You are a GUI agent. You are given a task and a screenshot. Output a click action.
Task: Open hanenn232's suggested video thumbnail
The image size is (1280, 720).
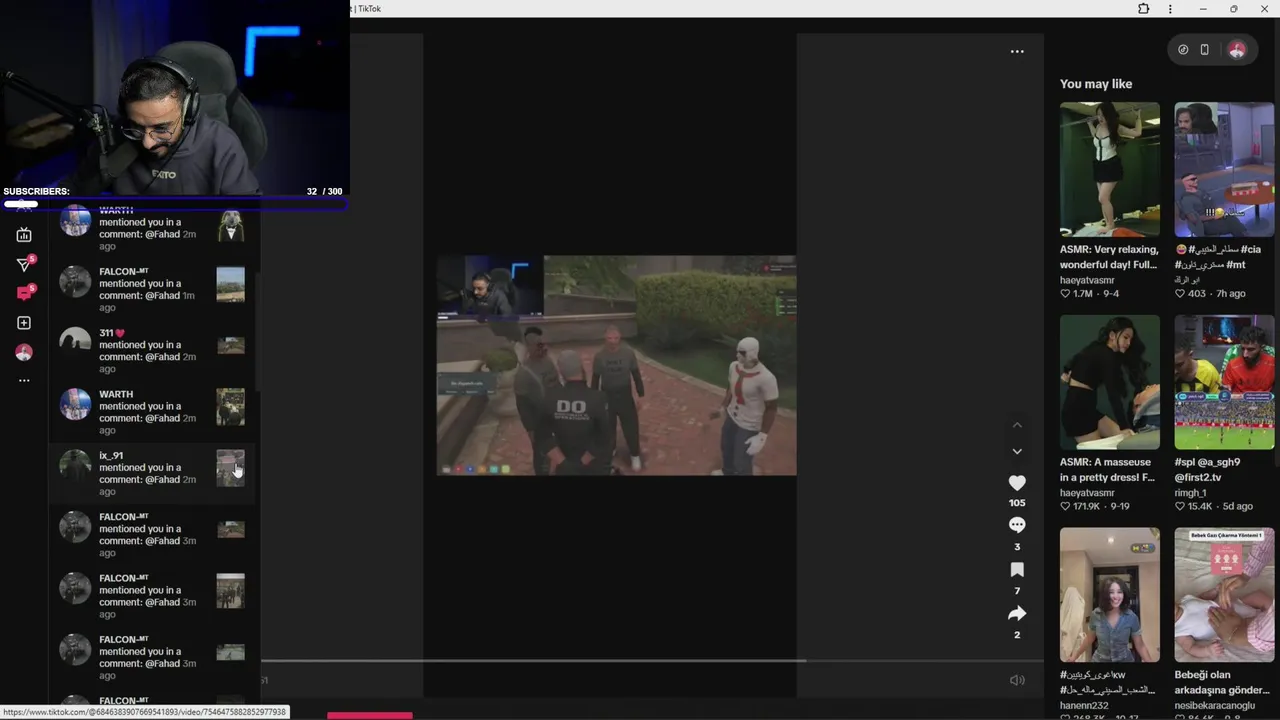click(1110, 595)
